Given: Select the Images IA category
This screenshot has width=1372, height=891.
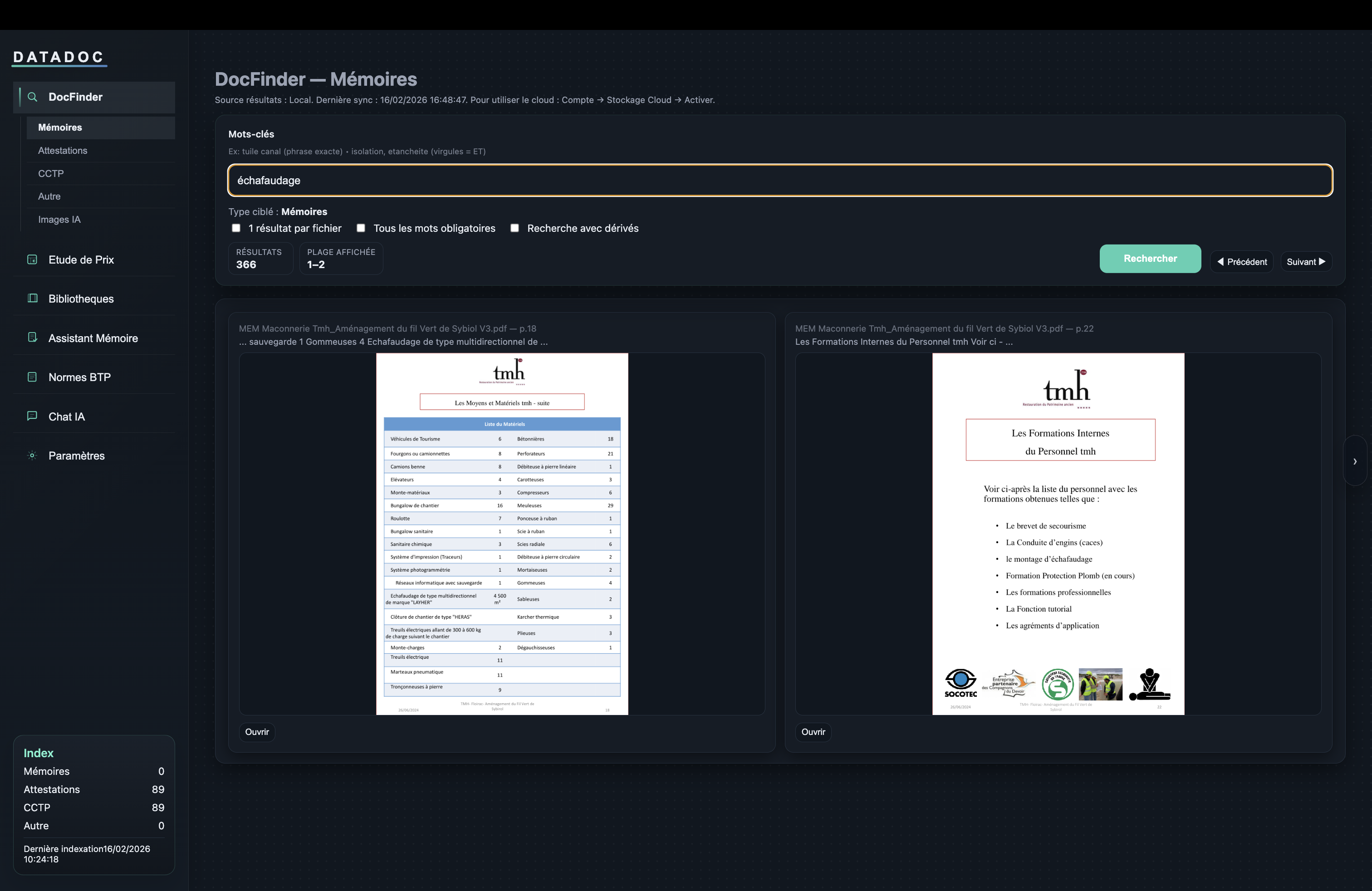Looking at the screenshot, I should click(59, 219).
